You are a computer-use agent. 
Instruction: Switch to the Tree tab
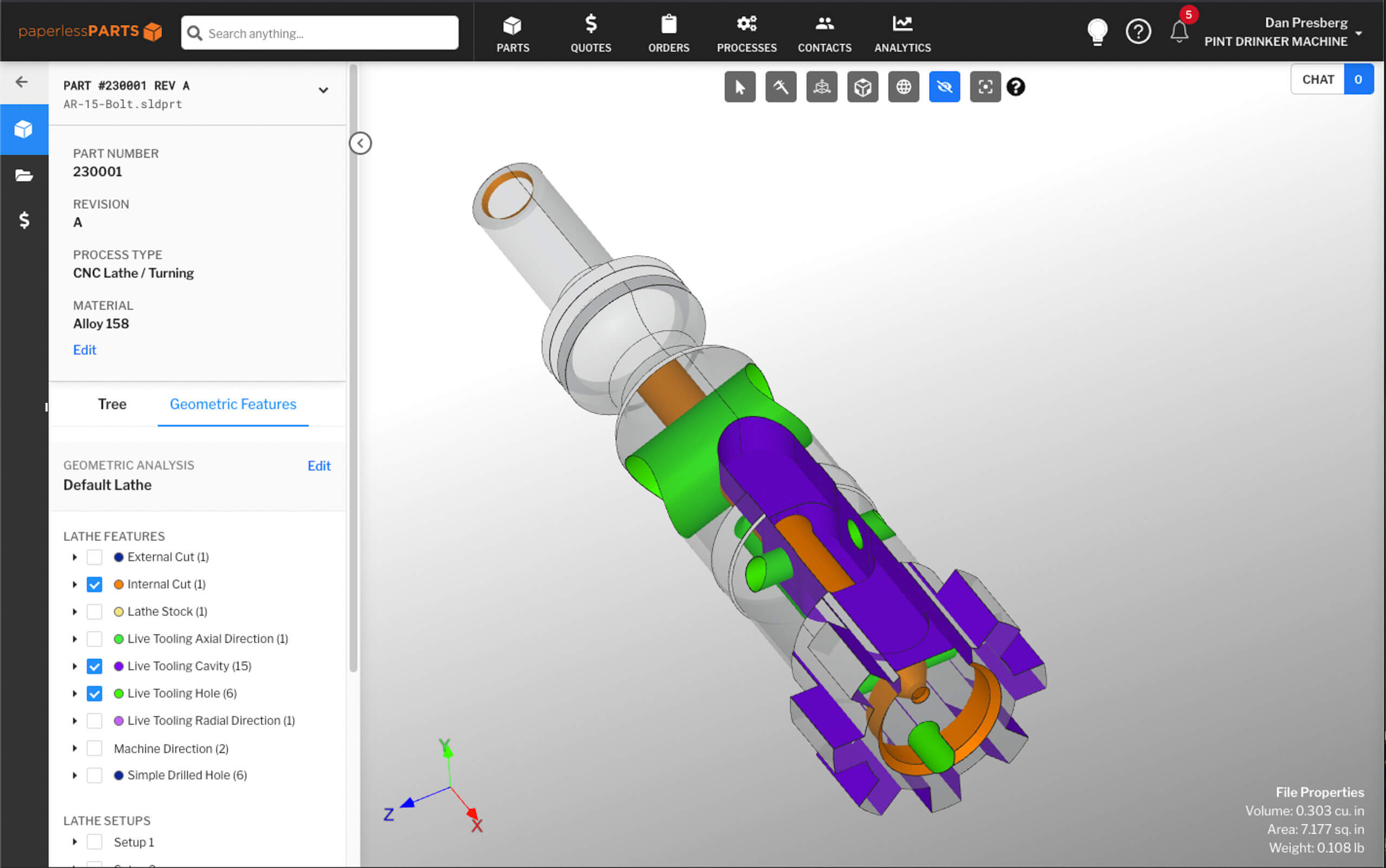pos(112,404)
